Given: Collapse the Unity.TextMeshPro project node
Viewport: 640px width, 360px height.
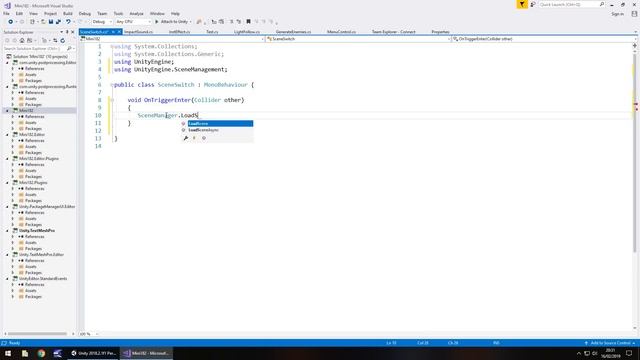Looking at the screenshot, I should (7, 231).
